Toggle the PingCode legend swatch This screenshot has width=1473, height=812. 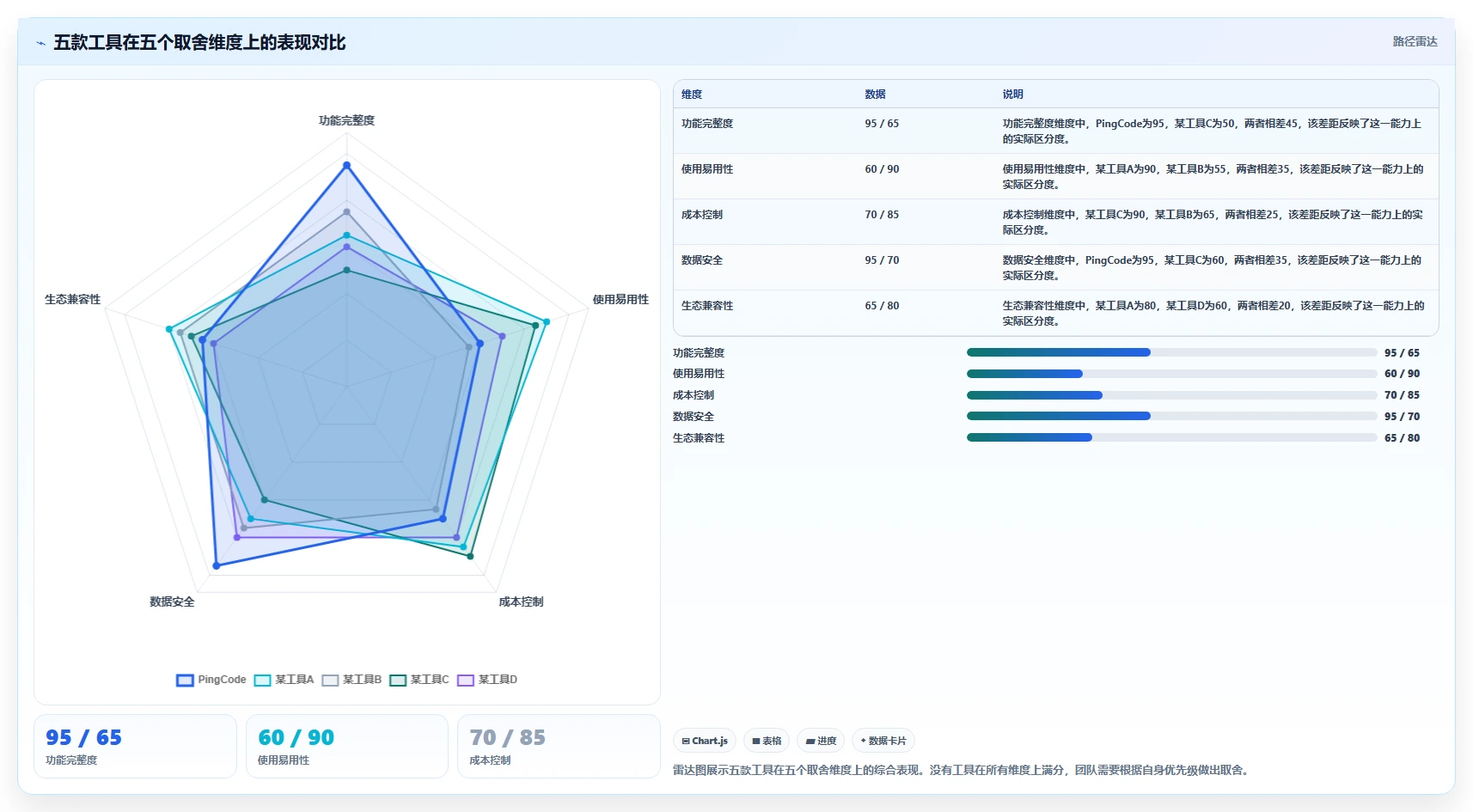pyautogui.click(x=185, y=680)
